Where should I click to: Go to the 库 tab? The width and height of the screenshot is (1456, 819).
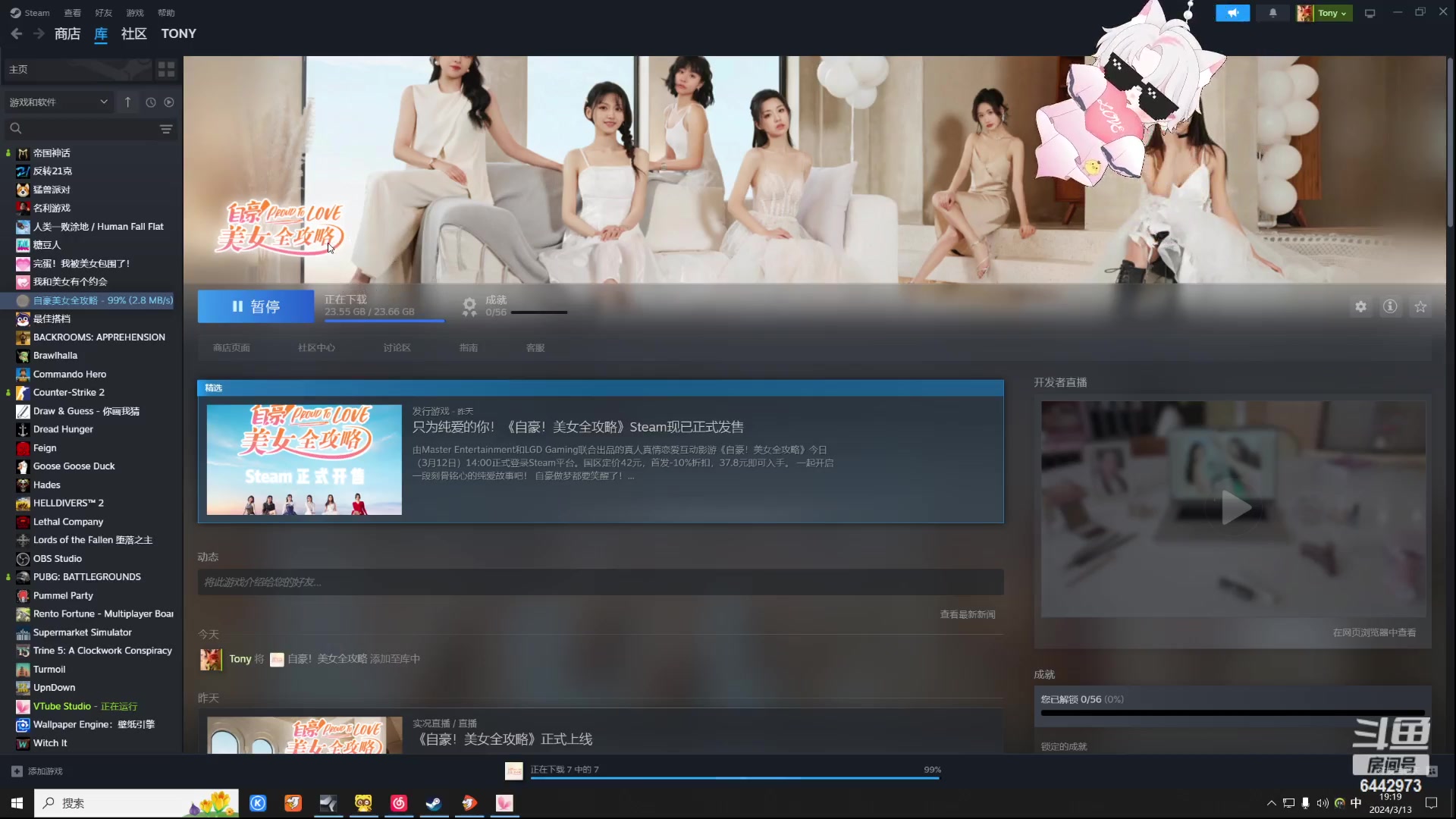(x=101, y=33)
